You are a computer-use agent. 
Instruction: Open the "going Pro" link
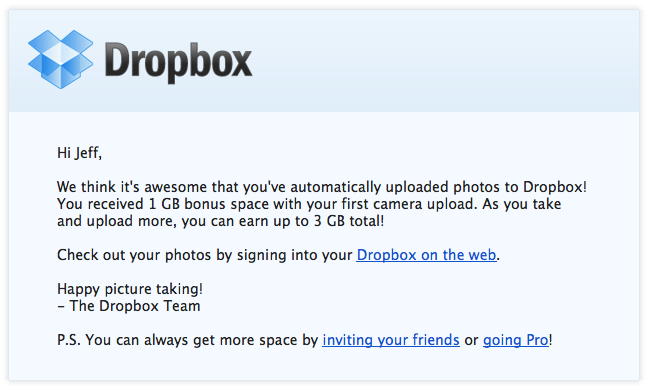click(x=516, y=340)
